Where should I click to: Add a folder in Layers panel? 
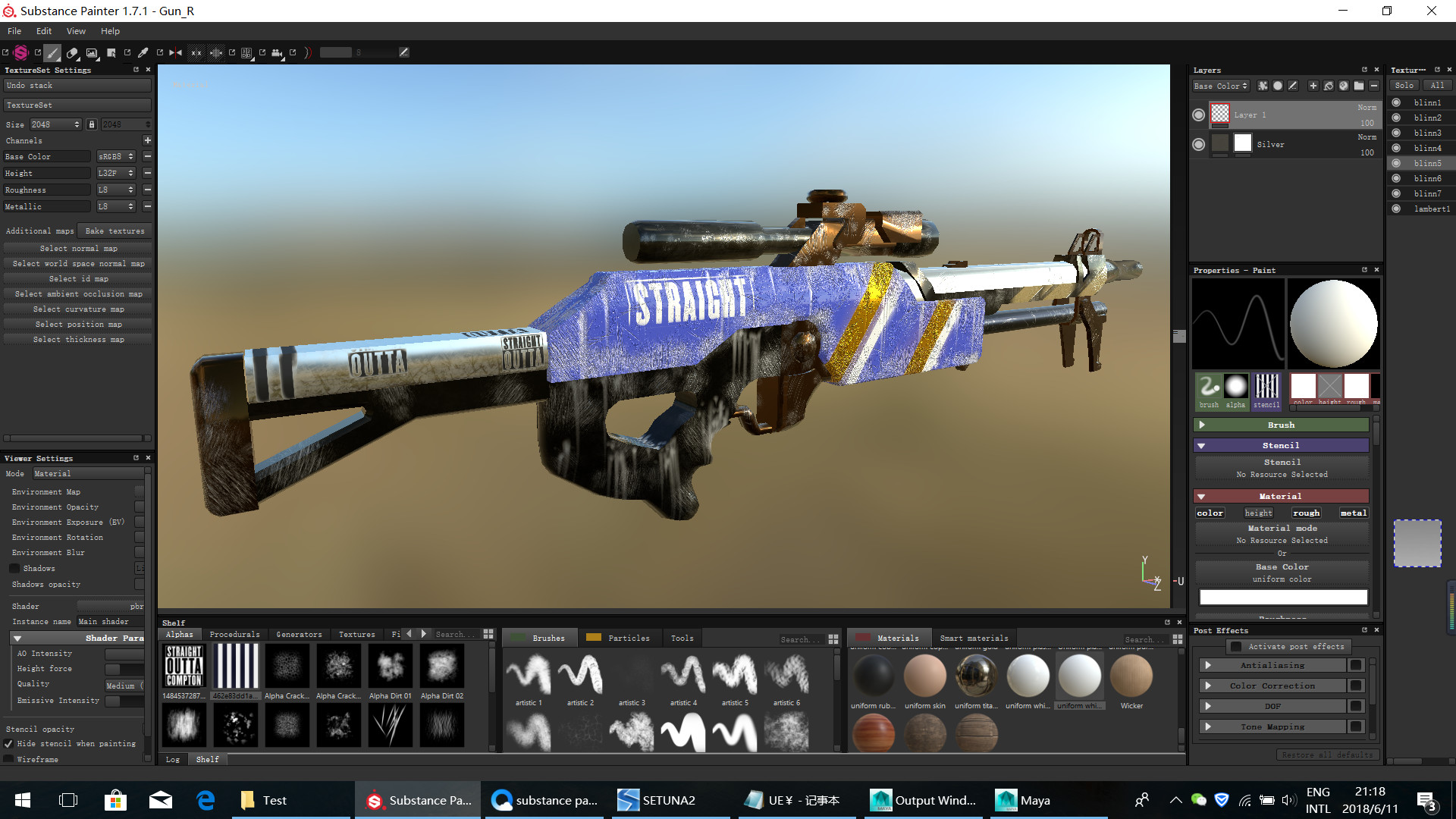coord(1359,86)
